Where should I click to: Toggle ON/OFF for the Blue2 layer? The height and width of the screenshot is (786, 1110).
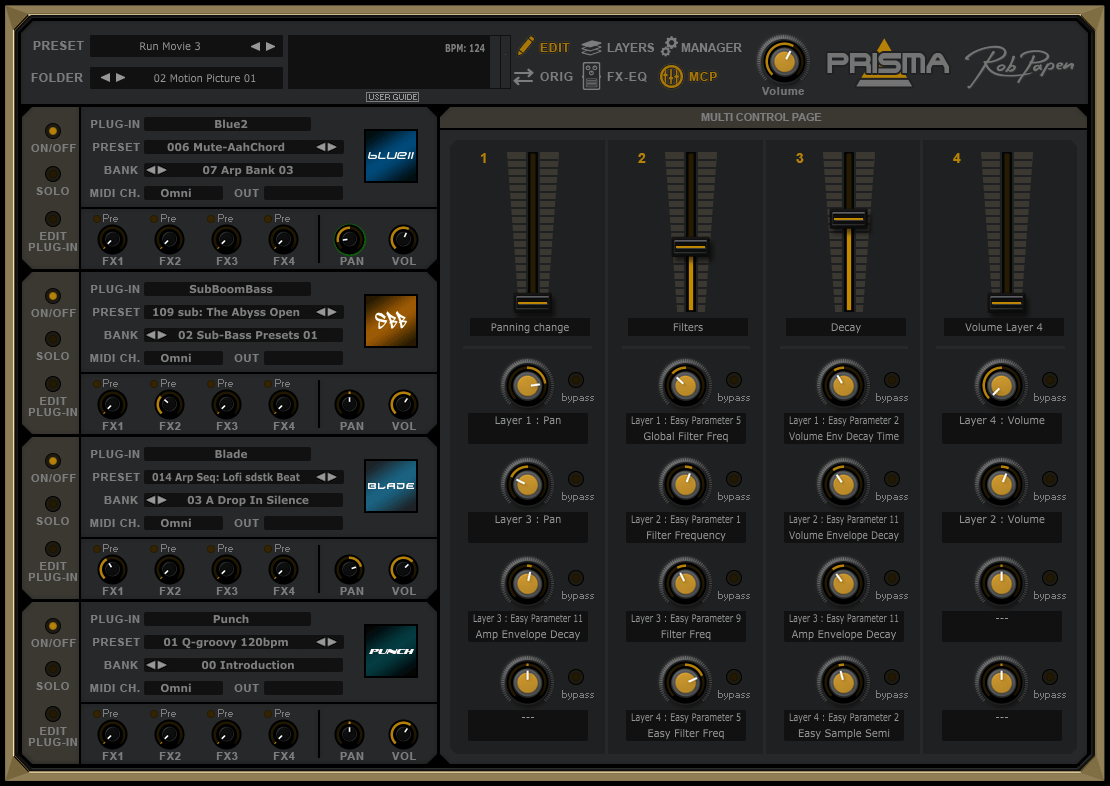(x=53, y=131)
